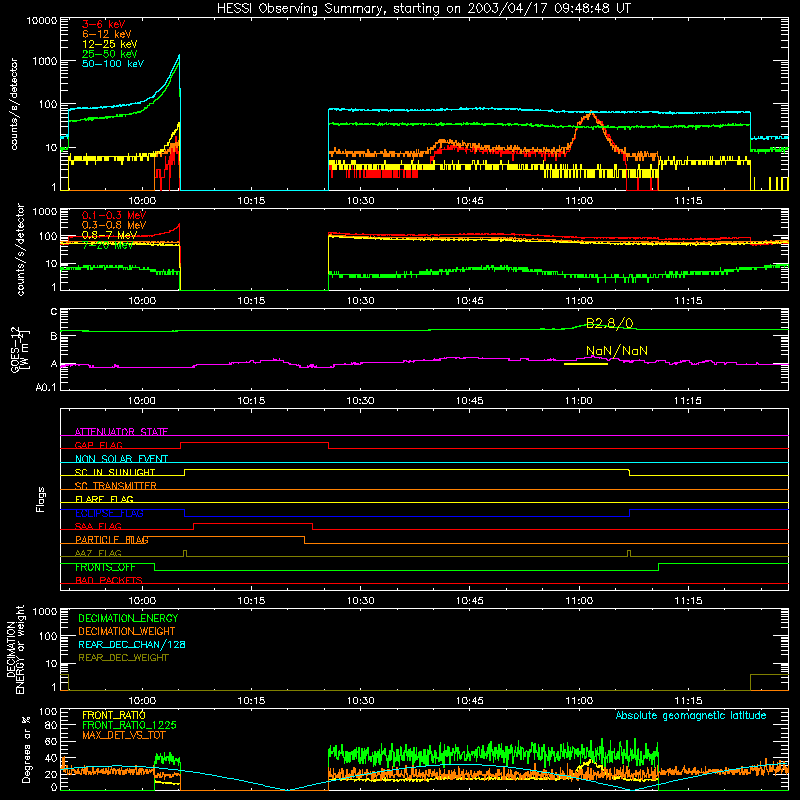Image resolution: width=800 pixels, height=800 pixels.
Task: Click the NaN/NaN annotation in GOES panel
Action: 617,351
